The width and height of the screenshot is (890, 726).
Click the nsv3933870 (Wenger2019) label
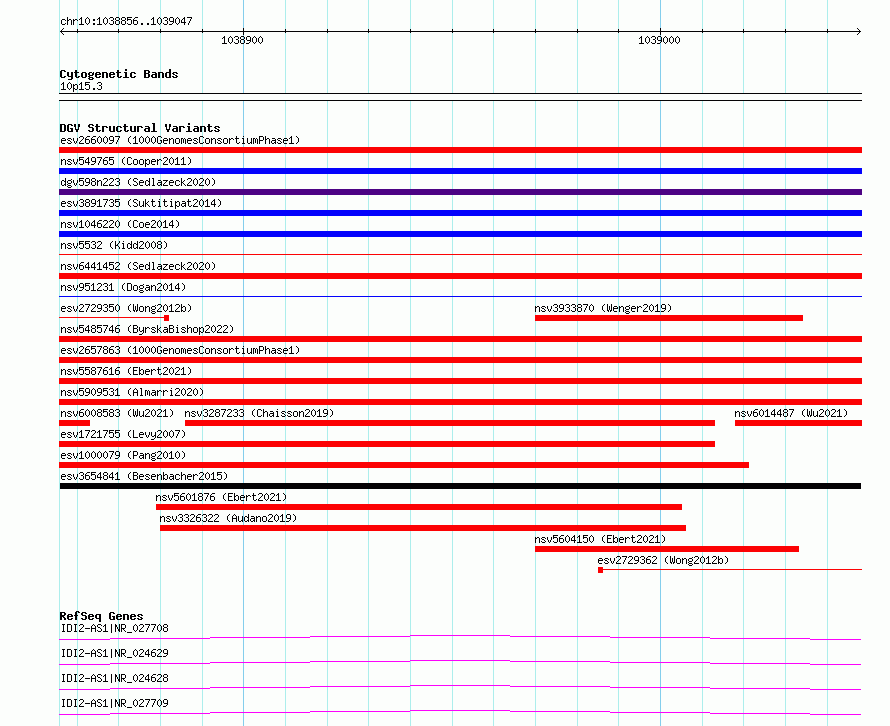tap(603, 308)
